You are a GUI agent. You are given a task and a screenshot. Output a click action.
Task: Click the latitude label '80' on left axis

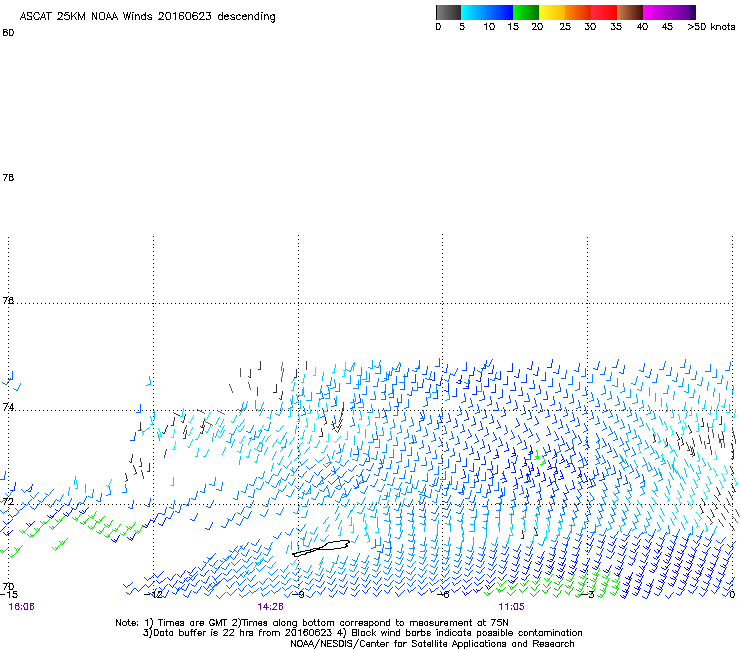tap(8, 33)
